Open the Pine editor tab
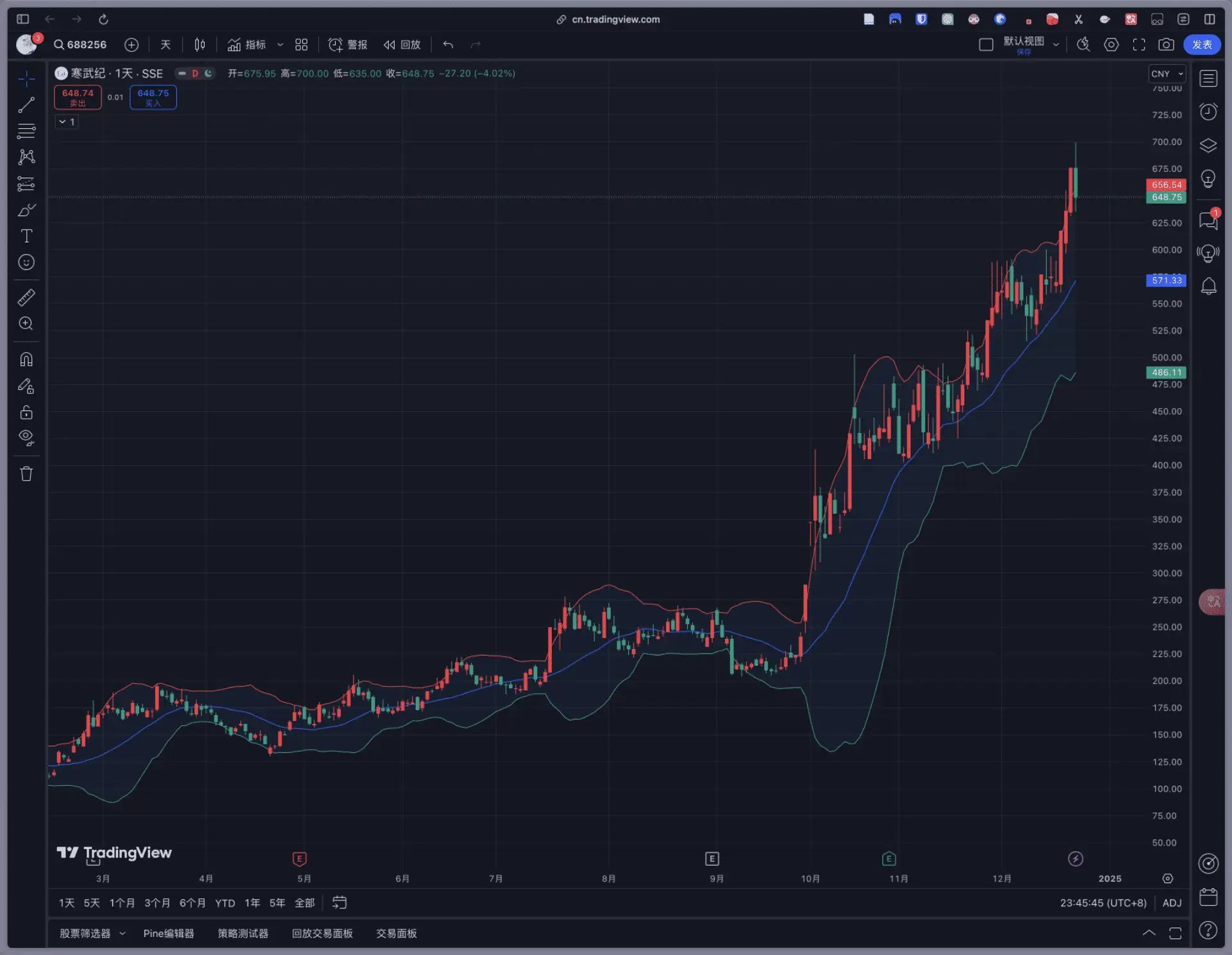 point(168,933)
